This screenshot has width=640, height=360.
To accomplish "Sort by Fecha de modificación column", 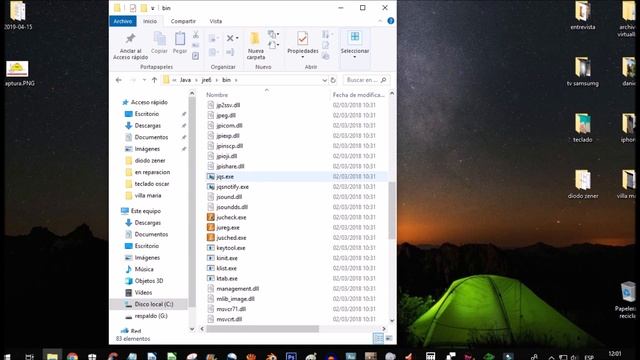I will pos(358,95).
